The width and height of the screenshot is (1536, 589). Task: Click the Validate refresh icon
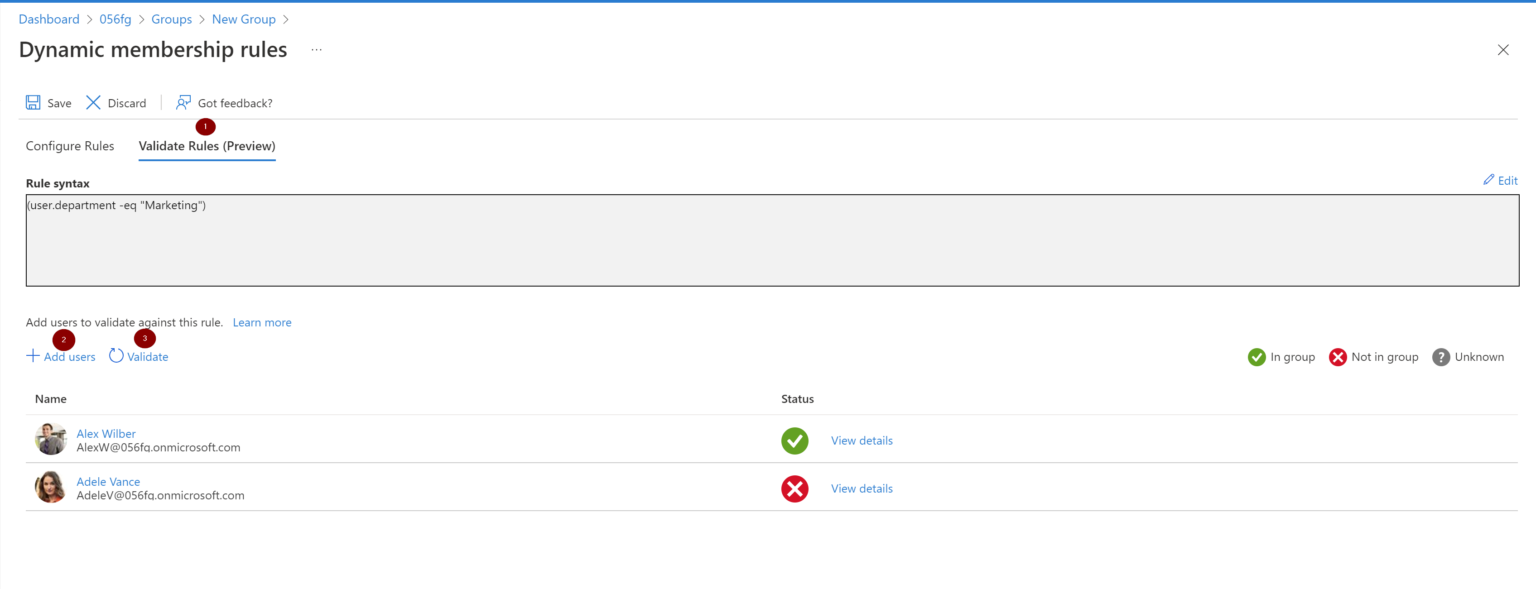coord(114,356)
